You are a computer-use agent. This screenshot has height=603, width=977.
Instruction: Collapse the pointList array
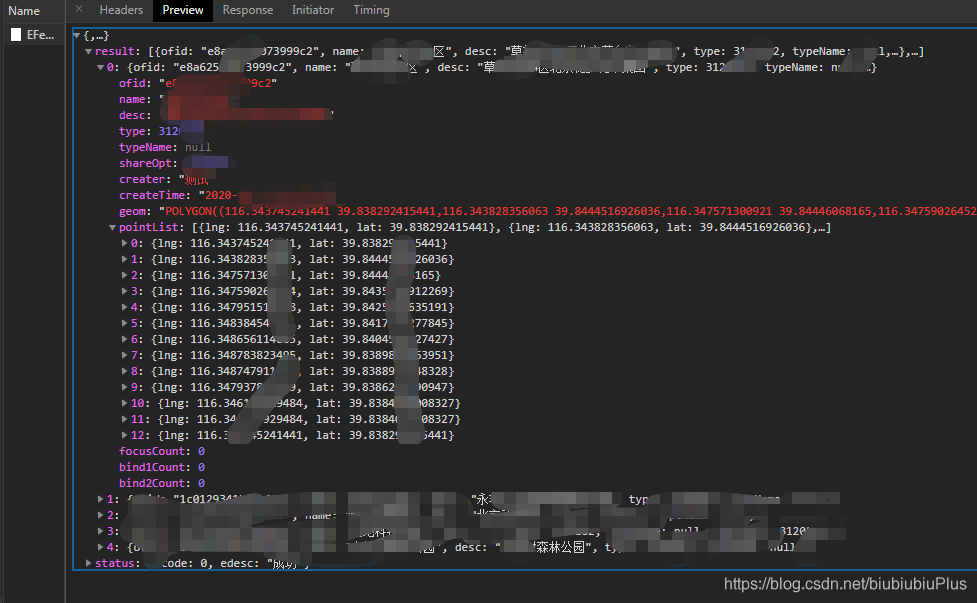(112, 227)
